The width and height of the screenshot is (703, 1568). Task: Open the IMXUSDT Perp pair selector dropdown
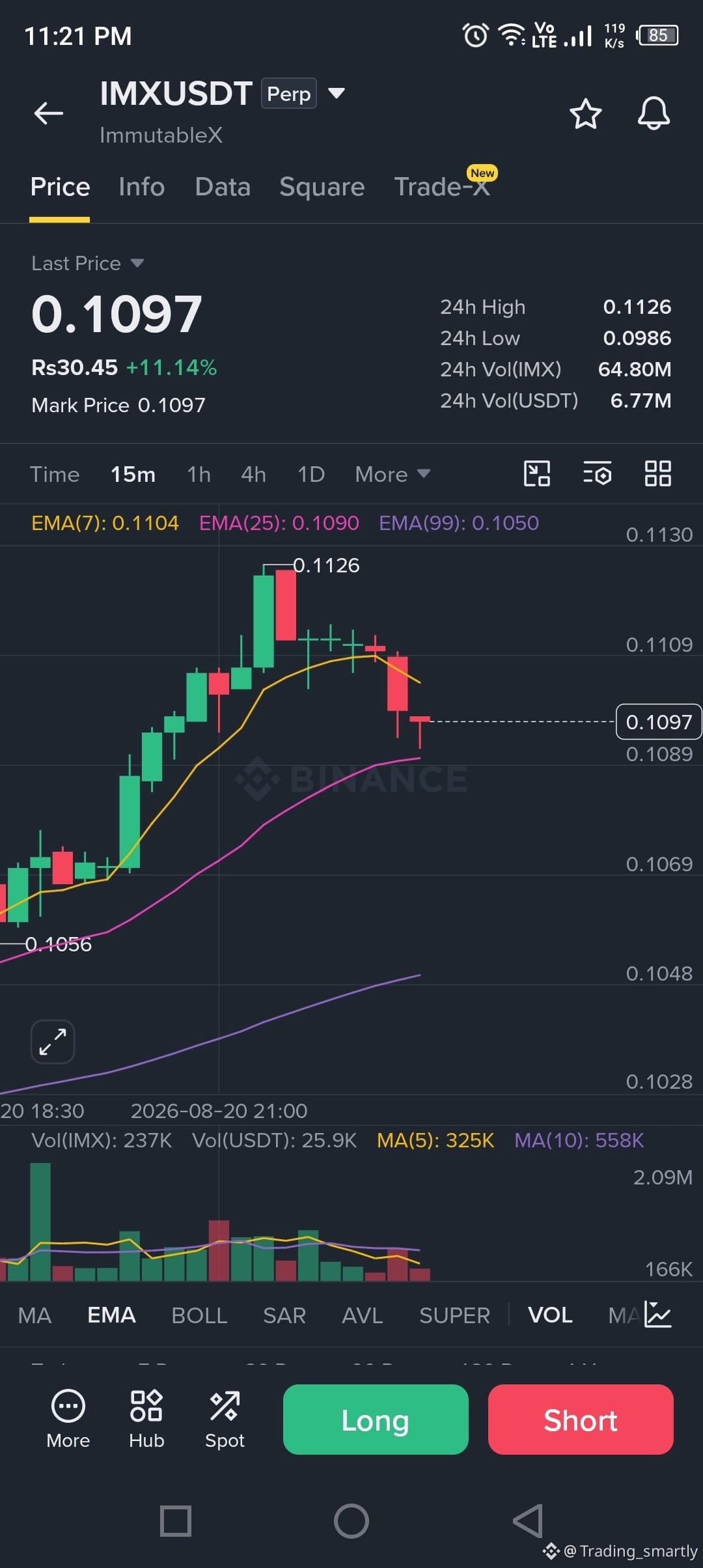click(x=337, y=93)
